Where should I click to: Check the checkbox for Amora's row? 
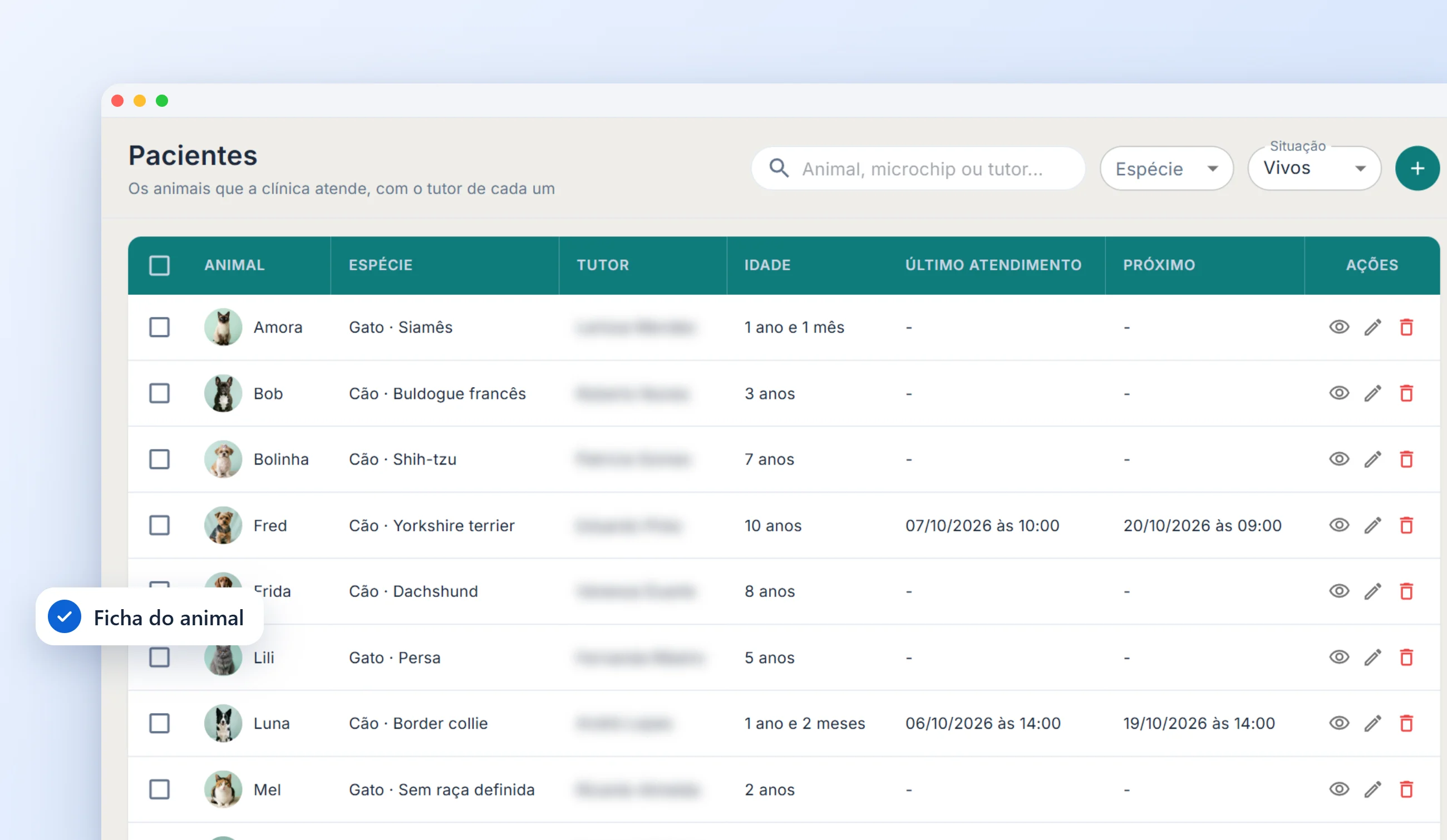click(x=159, y=327)
